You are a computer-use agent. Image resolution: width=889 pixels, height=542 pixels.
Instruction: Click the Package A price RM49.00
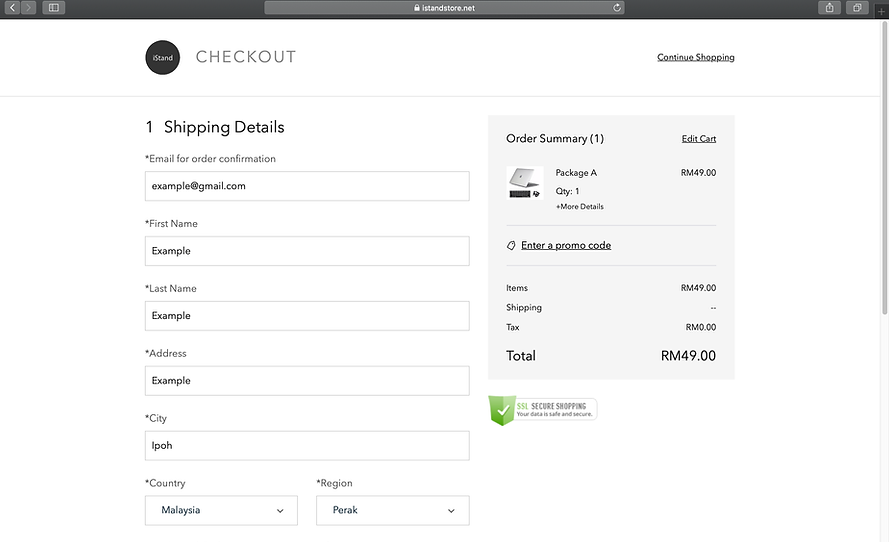[x=698, y=173]
